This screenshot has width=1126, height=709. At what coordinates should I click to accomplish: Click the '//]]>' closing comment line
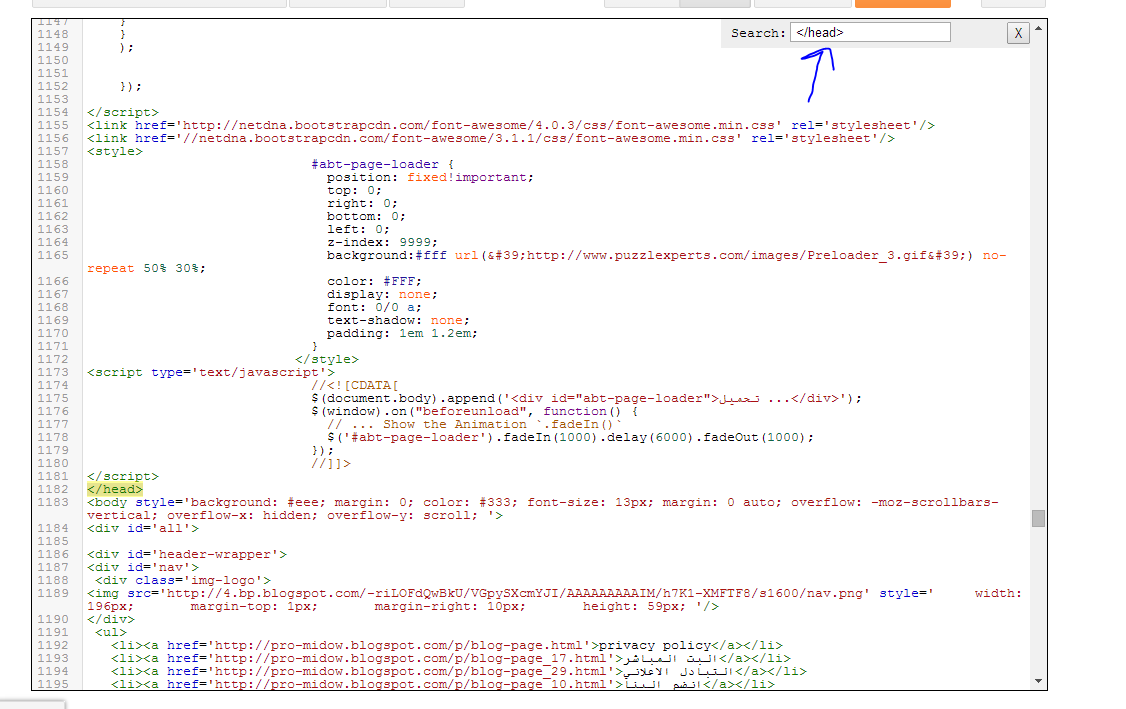click(x=330, y=463)
